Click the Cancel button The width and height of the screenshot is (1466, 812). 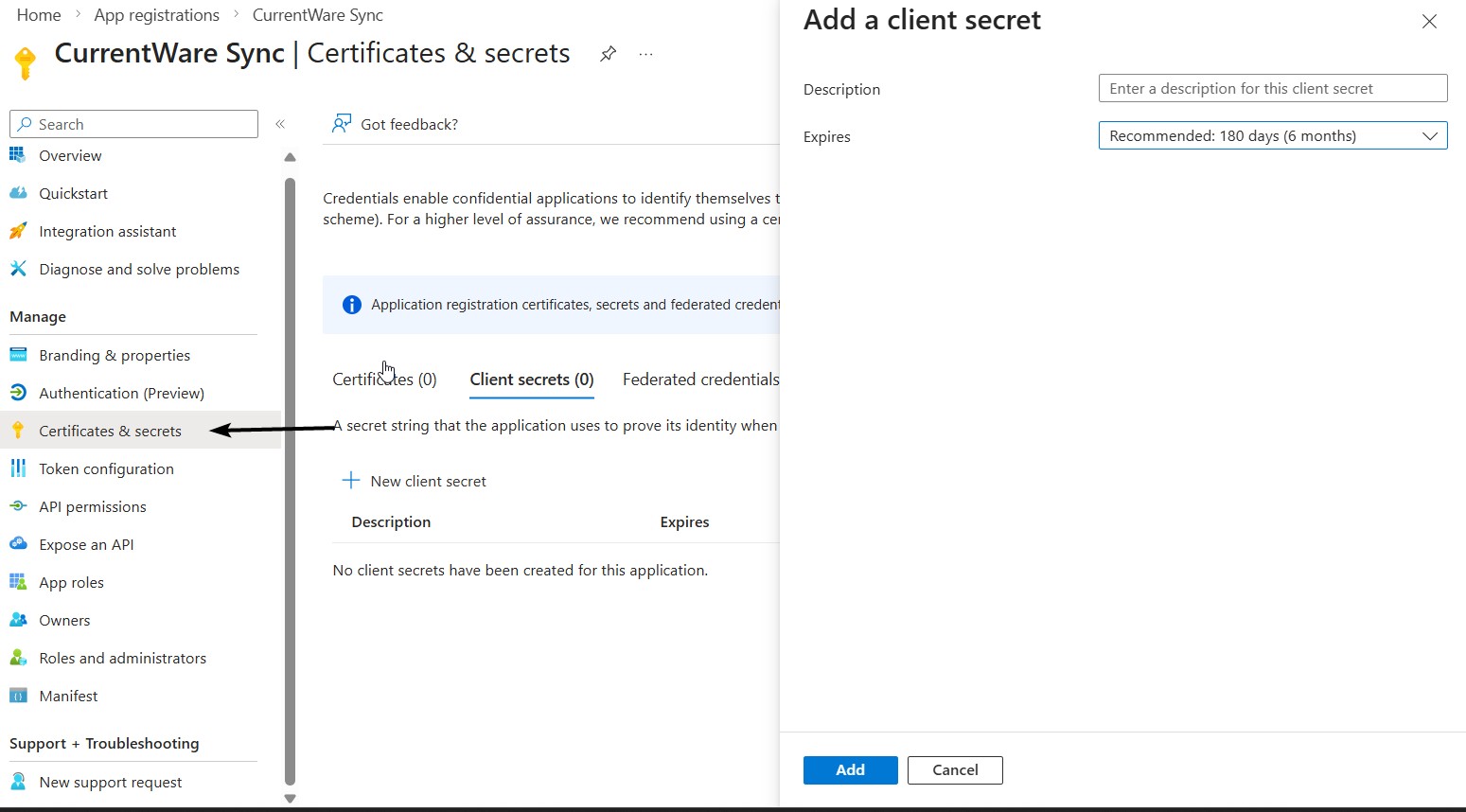click(954, 770)
